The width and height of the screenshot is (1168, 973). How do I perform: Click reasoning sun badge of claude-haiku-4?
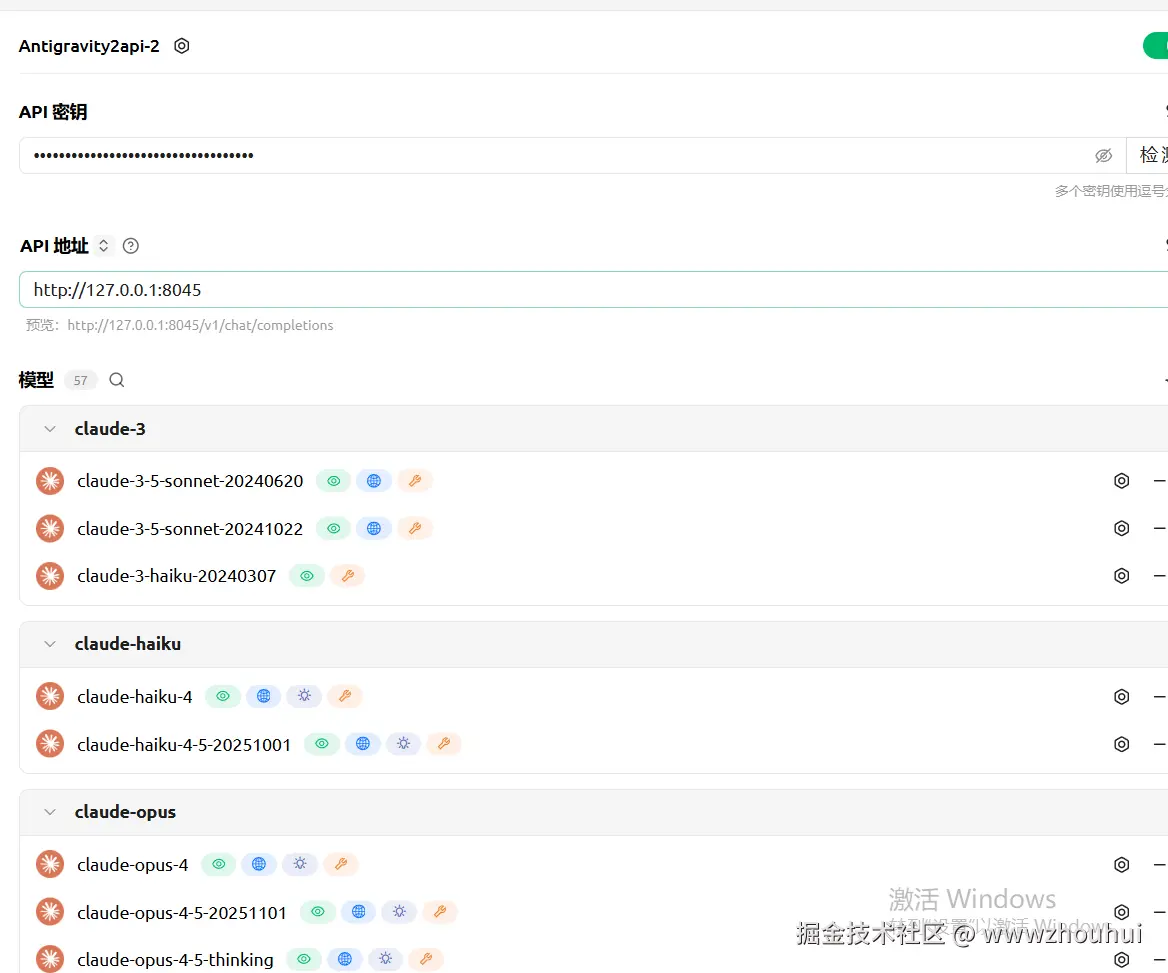pyautogui.click(x=304, y=696)
